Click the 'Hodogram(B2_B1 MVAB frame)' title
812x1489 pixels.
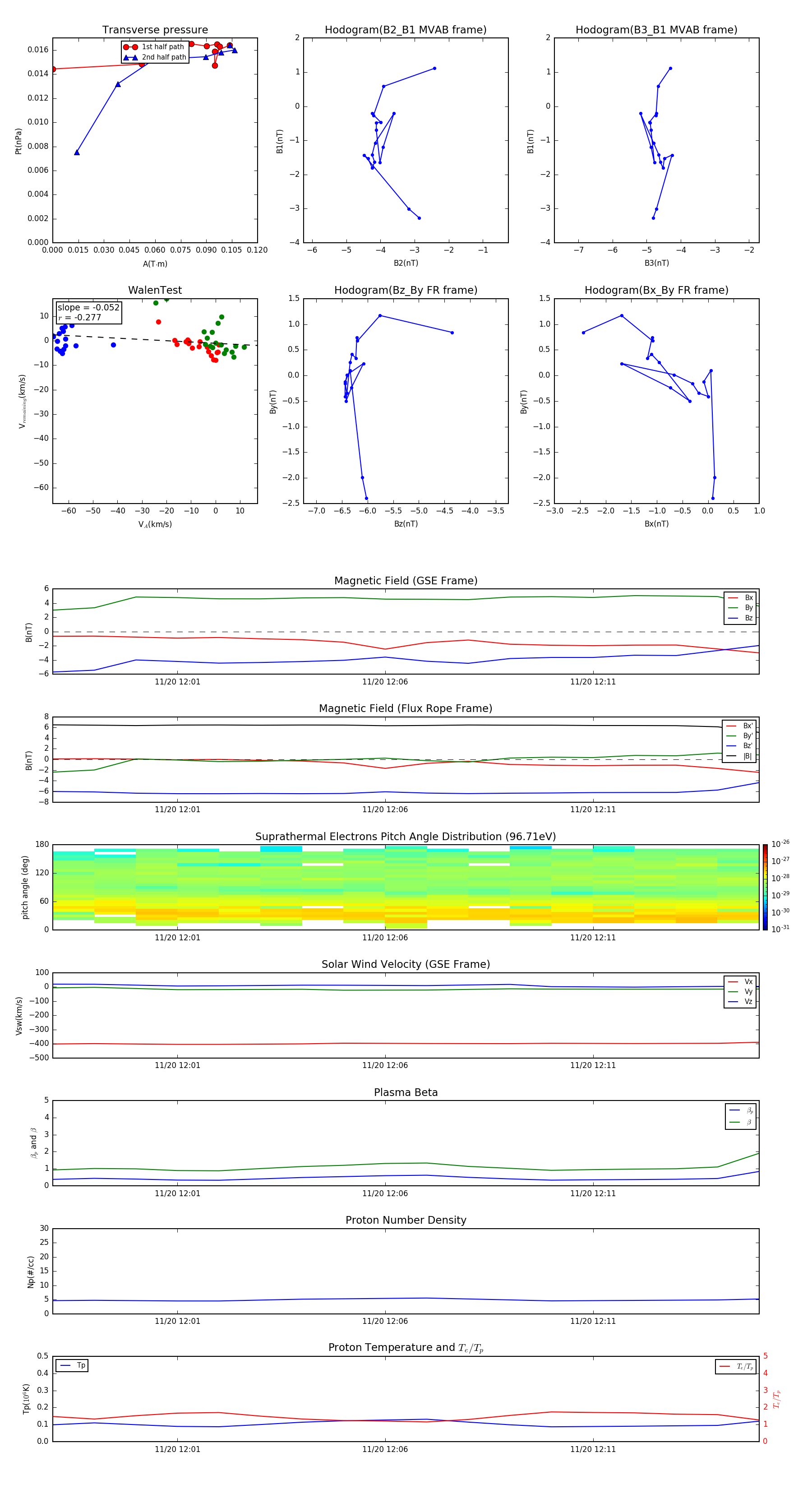click(x=406, y=30)
